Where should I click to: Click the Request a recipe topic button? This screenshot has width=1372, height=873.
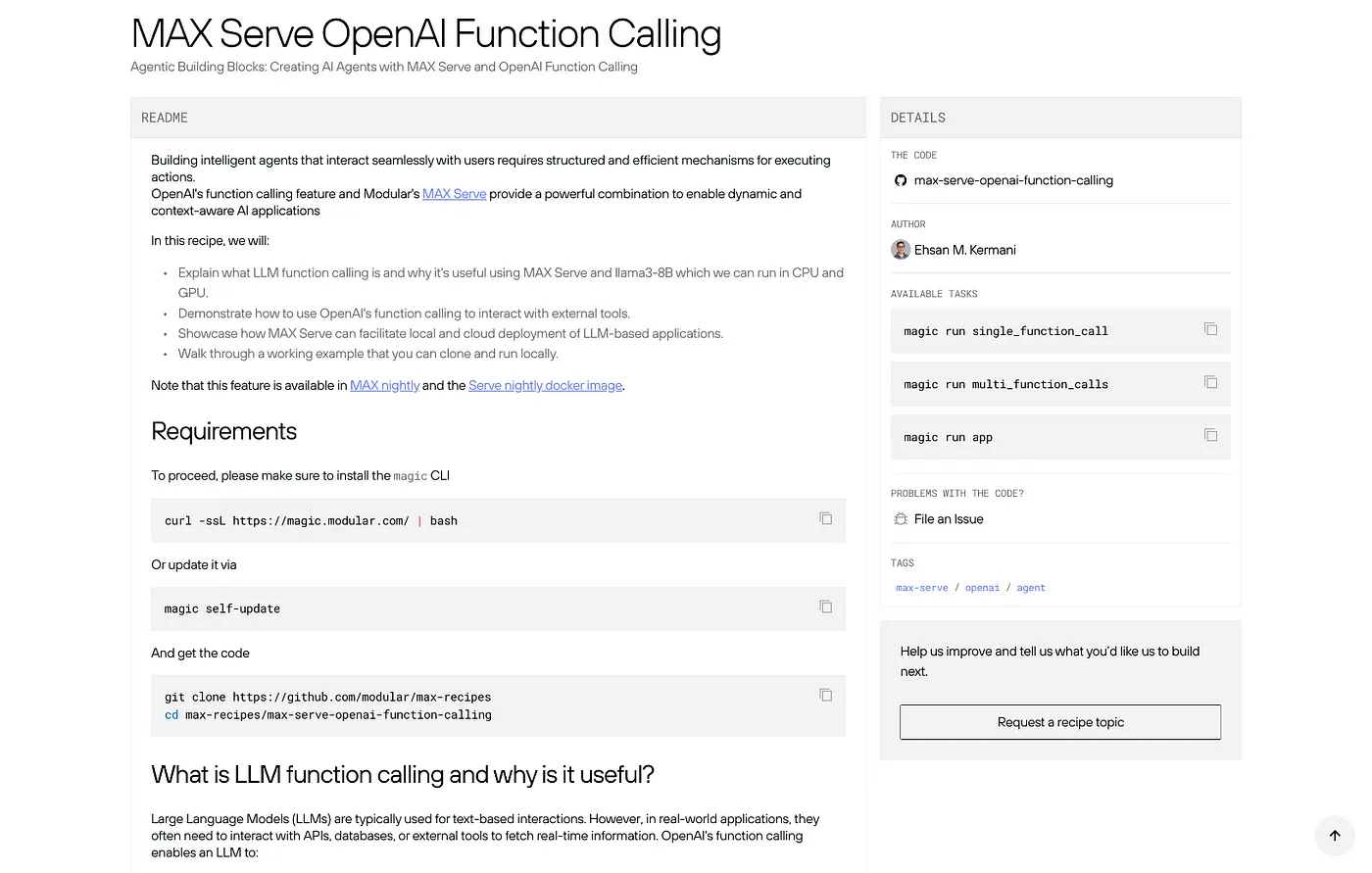point(1060,722)
